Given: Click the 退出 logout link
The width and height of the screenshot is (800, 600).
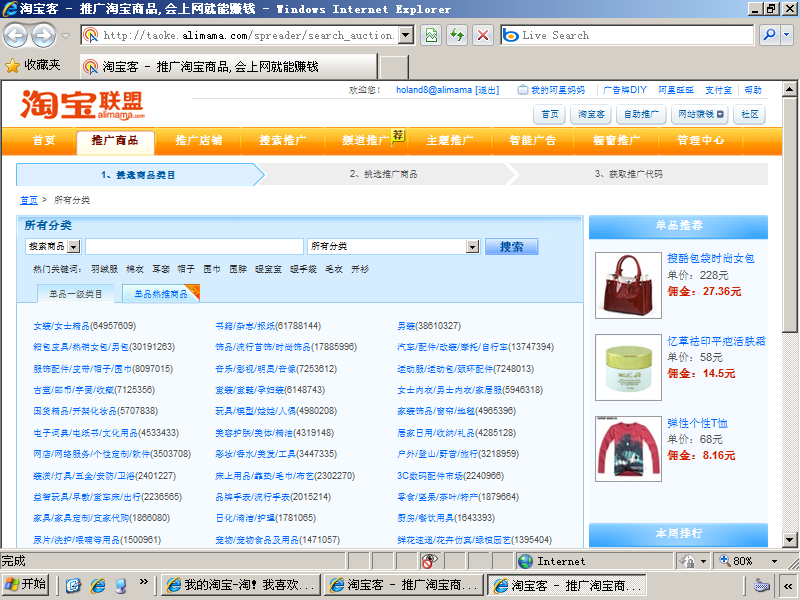Looking at the screenshot, I should click(487, 90).
